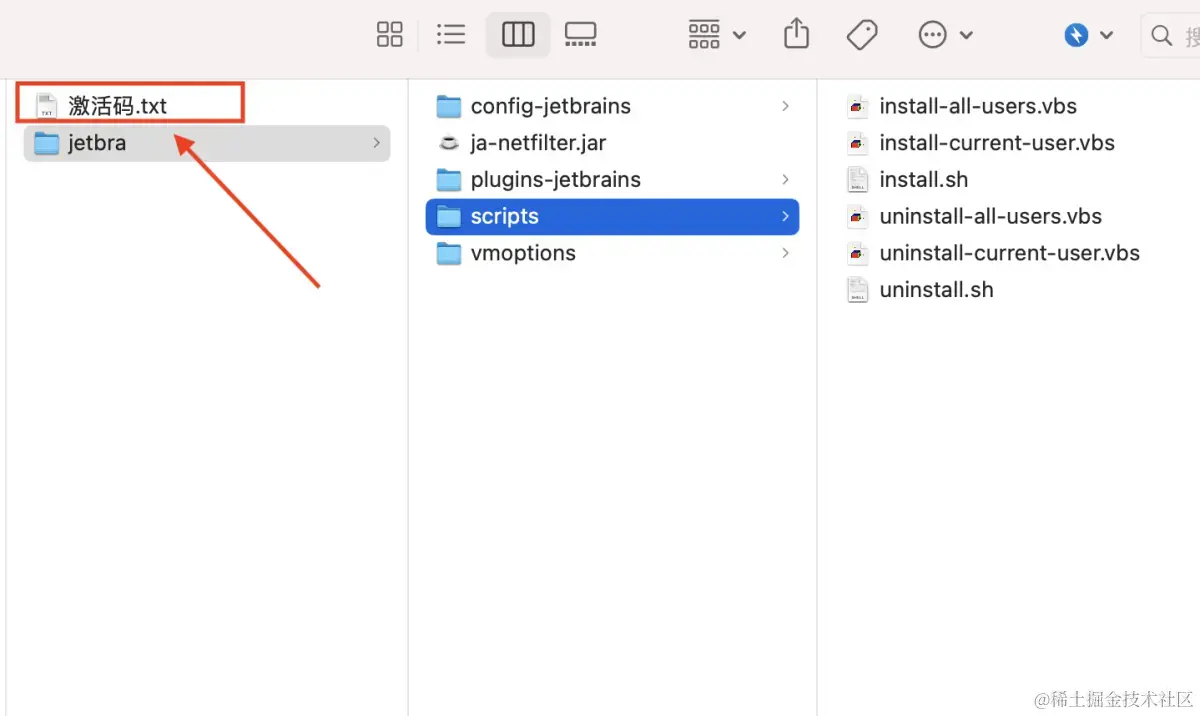Switch Finder to gallery view

[580, 35]
